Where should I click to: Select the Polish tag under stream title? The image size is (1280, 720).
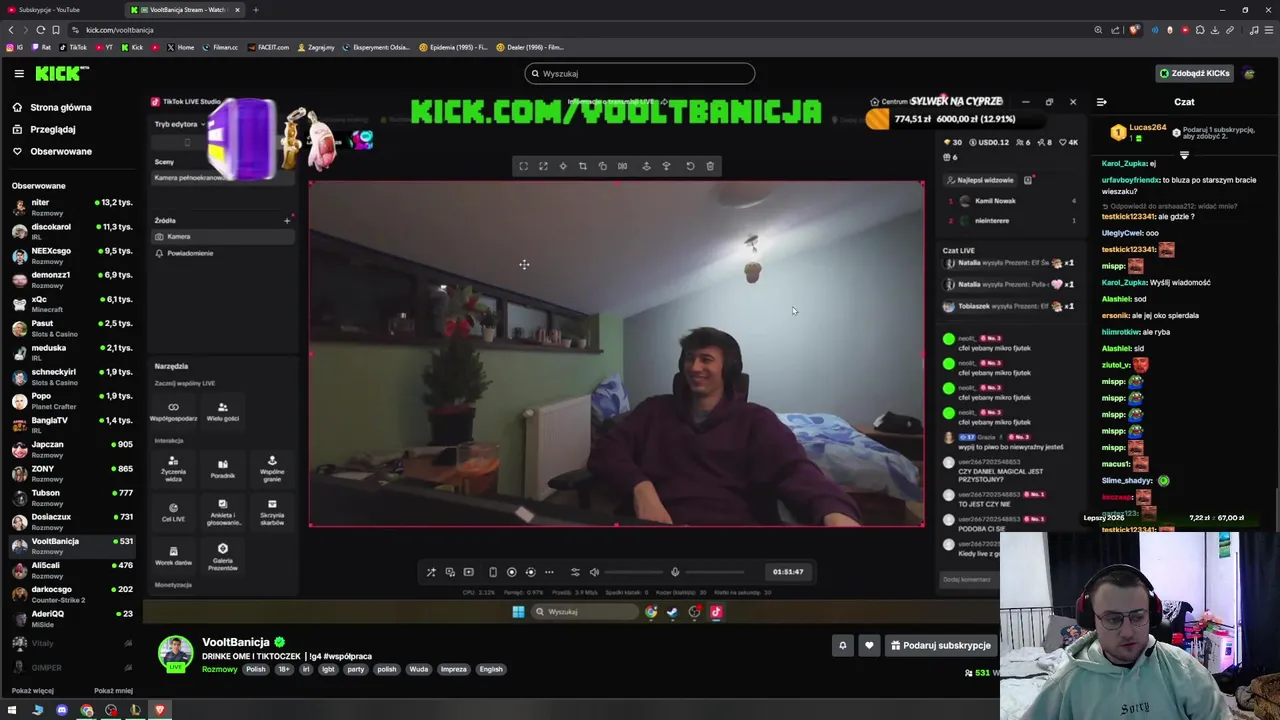pos(256,669)
